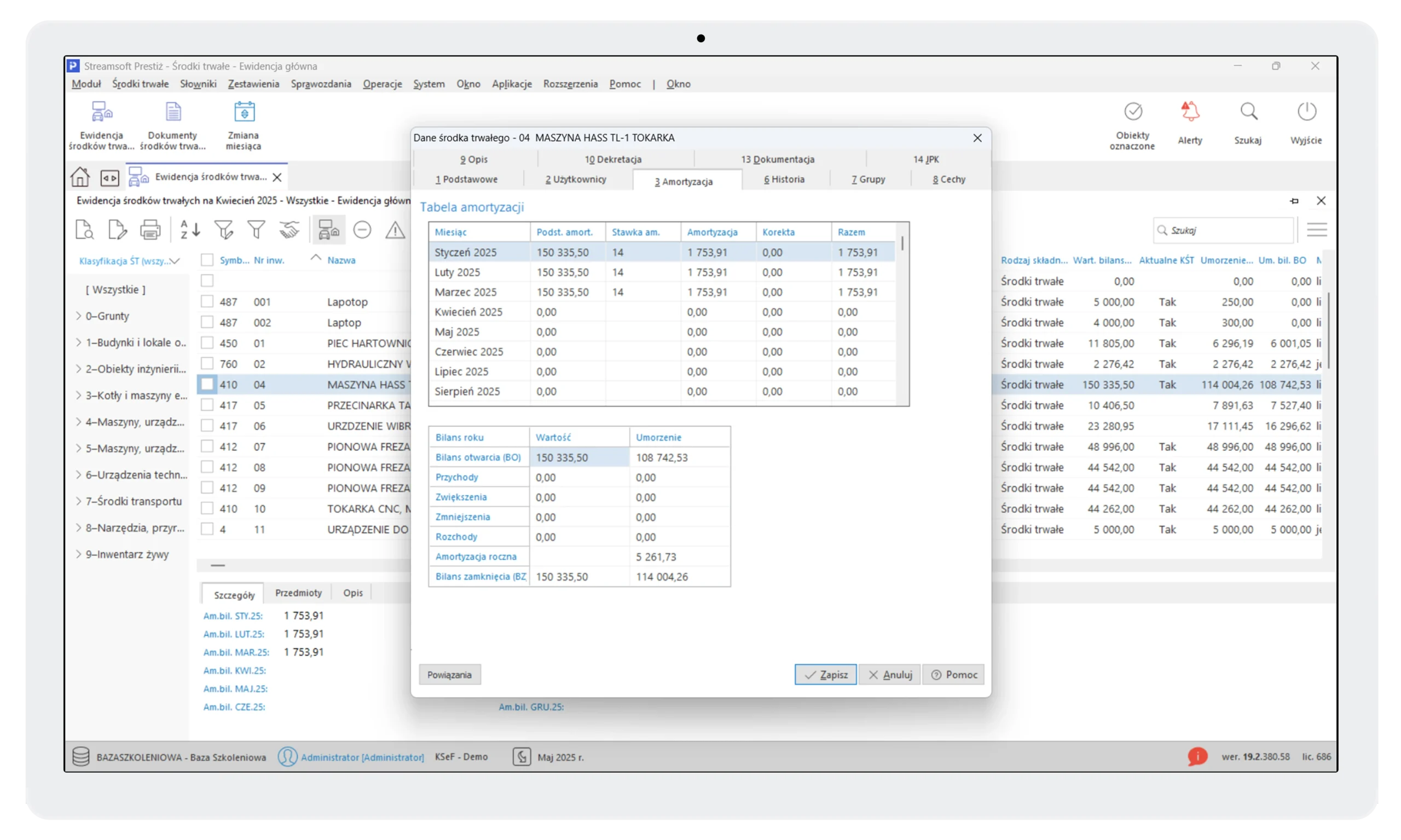The image size is (1401, 840).
Task: Expand the 0–Grunty tree node
Action: pos(79,316)
